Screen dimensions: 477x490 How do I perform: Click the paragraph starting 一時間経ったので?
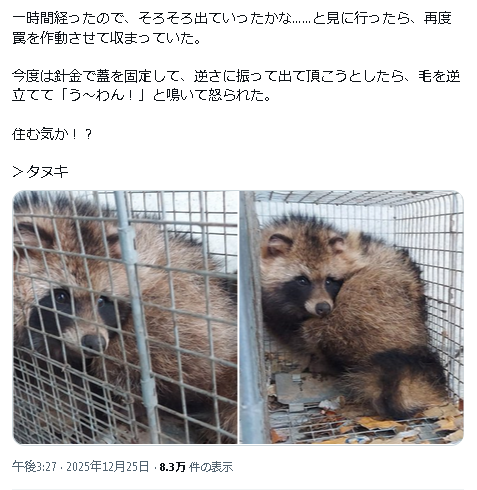click(x=232, y=28)
